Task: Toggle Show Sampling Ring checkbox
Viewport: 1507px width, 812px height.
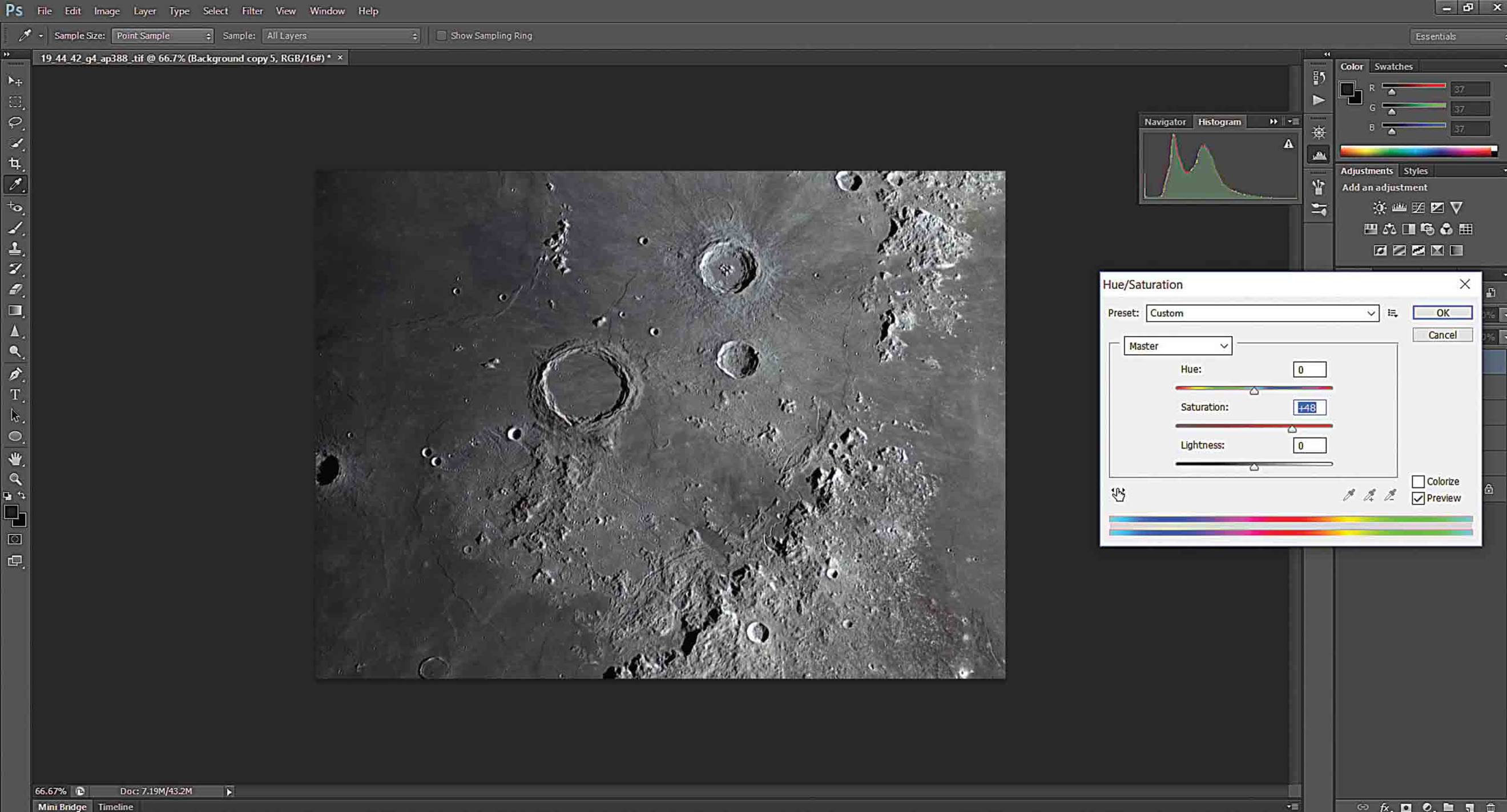Action: pos(442,35)
